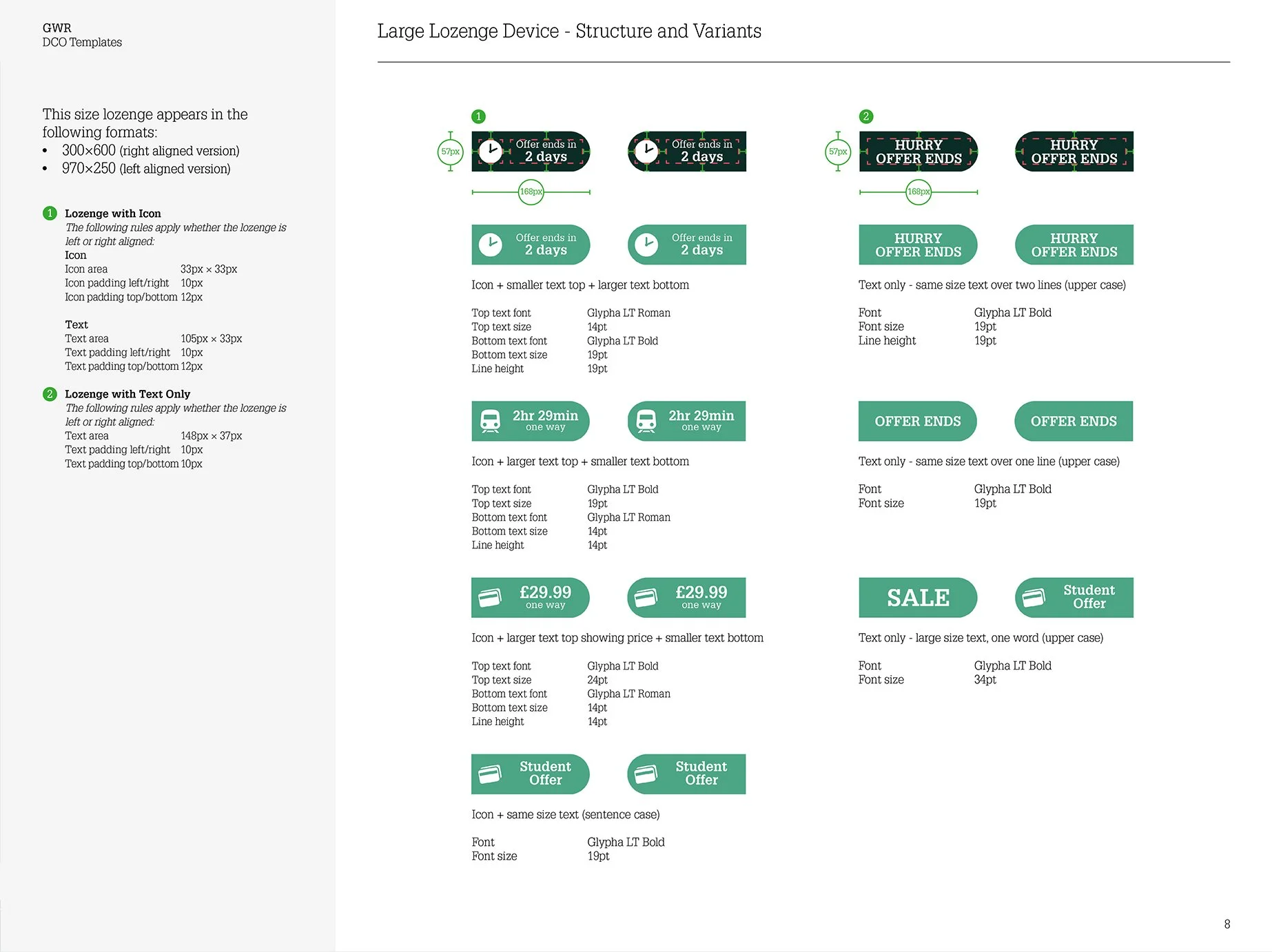Image resolution: width=1272 pixels, height=952 pixels.
Task: Click the 'Icon padding top/bottom' label
Action: click(121, 297)
